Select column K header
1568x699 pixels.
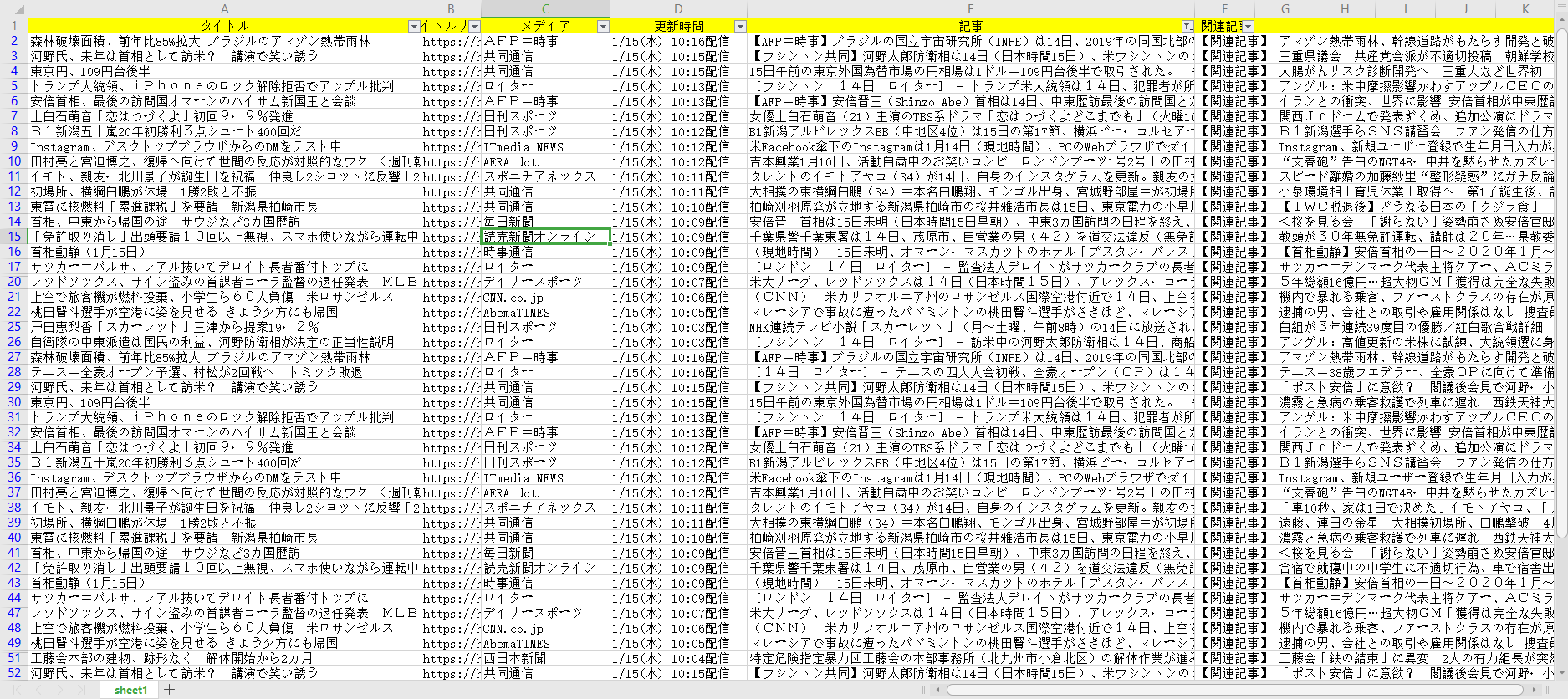click(1526, 8)
